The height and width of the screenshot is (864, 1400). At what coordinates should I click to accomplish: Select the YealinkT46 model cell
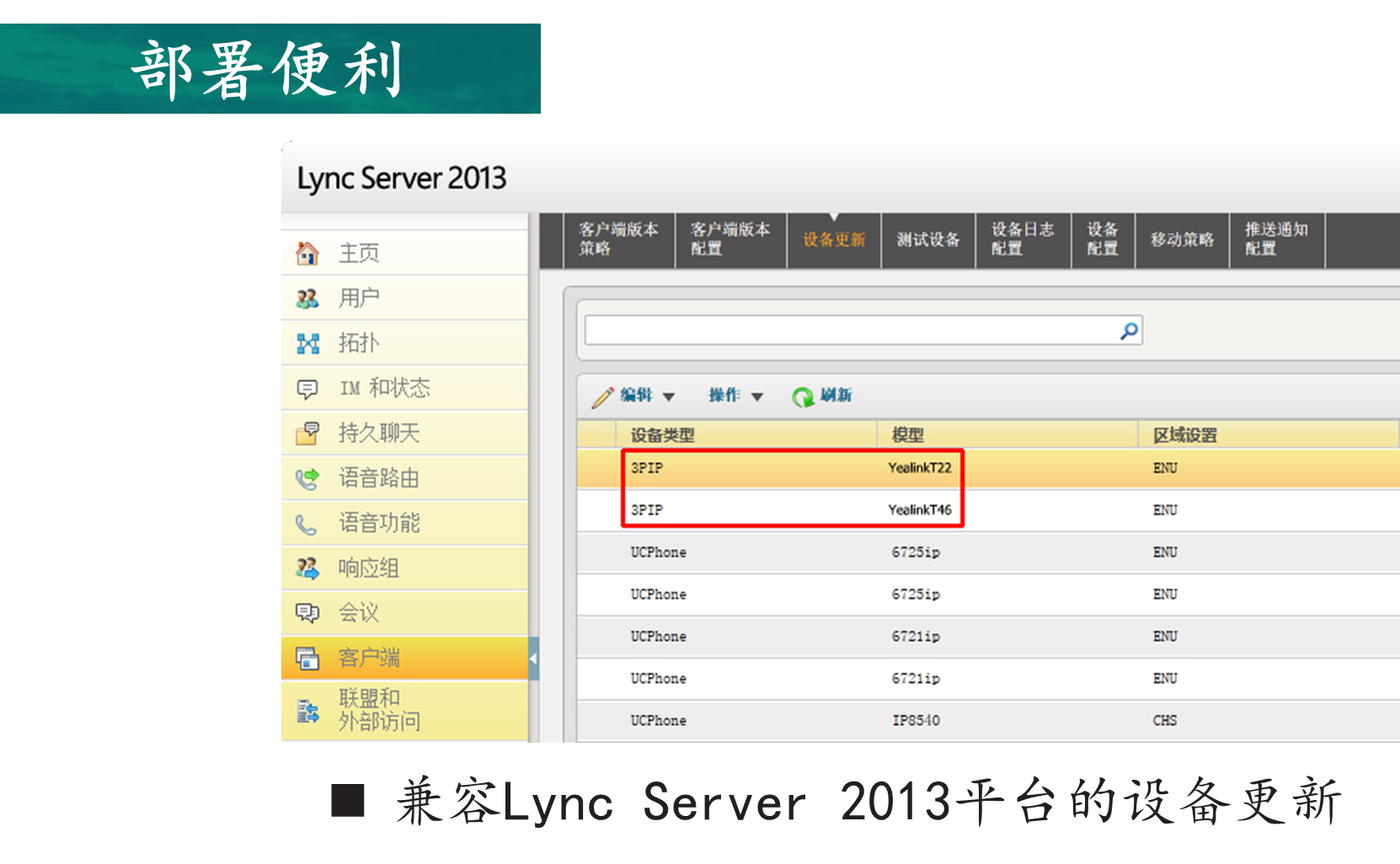point(920,510)
